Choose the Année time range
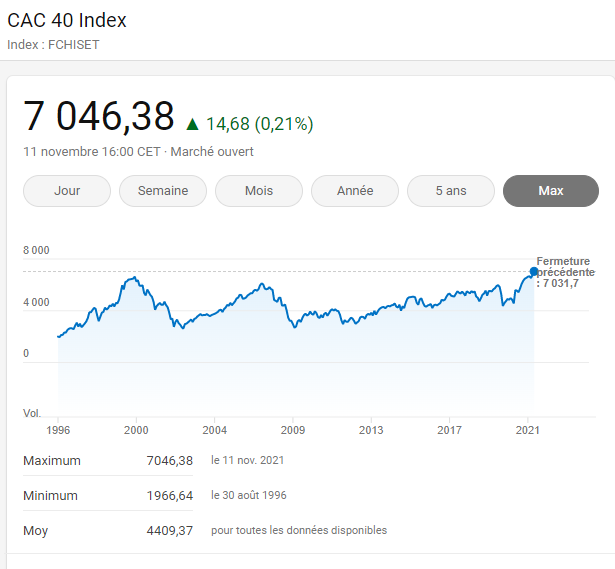615x569 pixels. click(355, 191)
